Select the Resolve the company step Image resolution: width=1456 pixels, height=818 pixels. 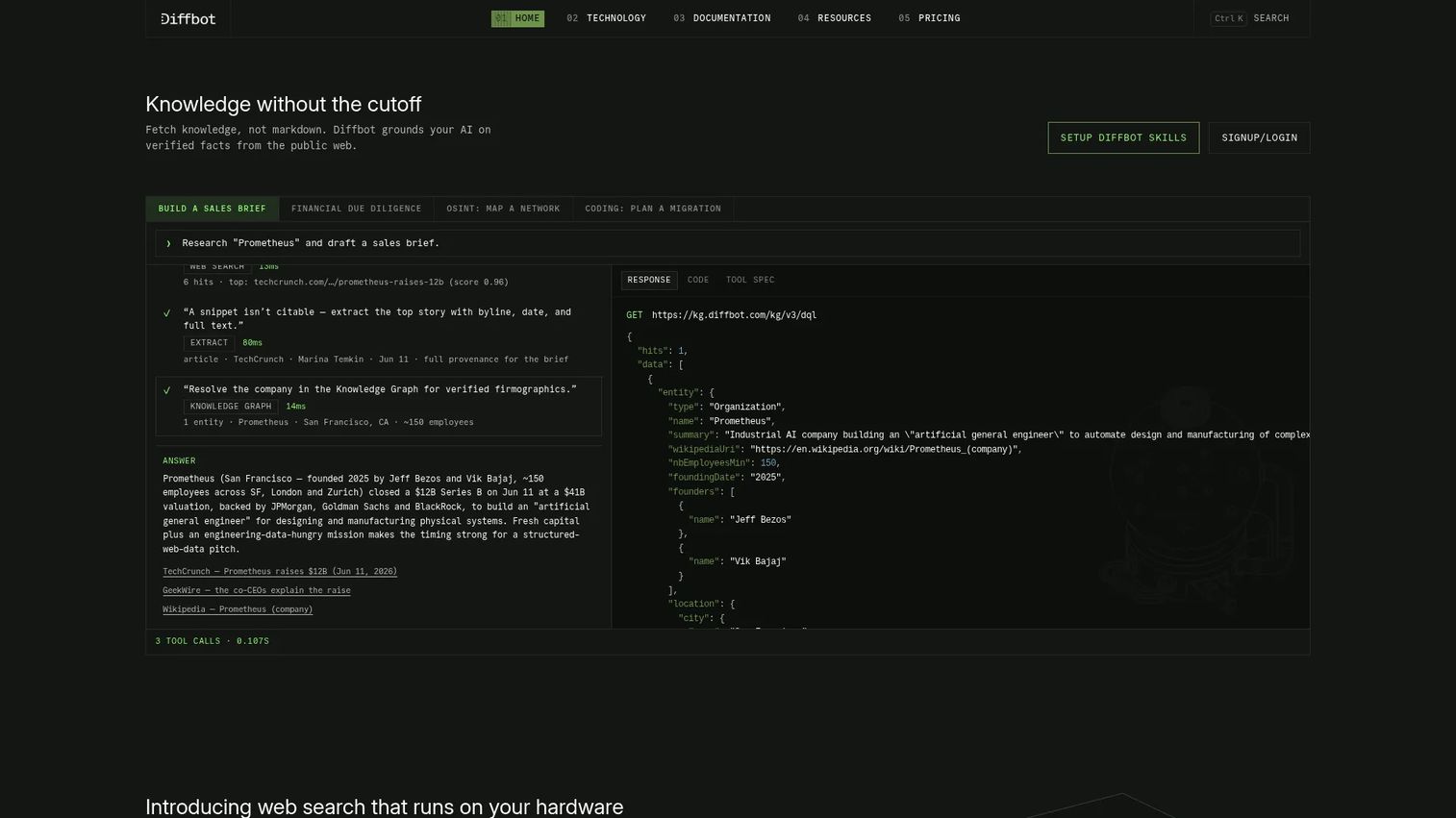(379, 406)
